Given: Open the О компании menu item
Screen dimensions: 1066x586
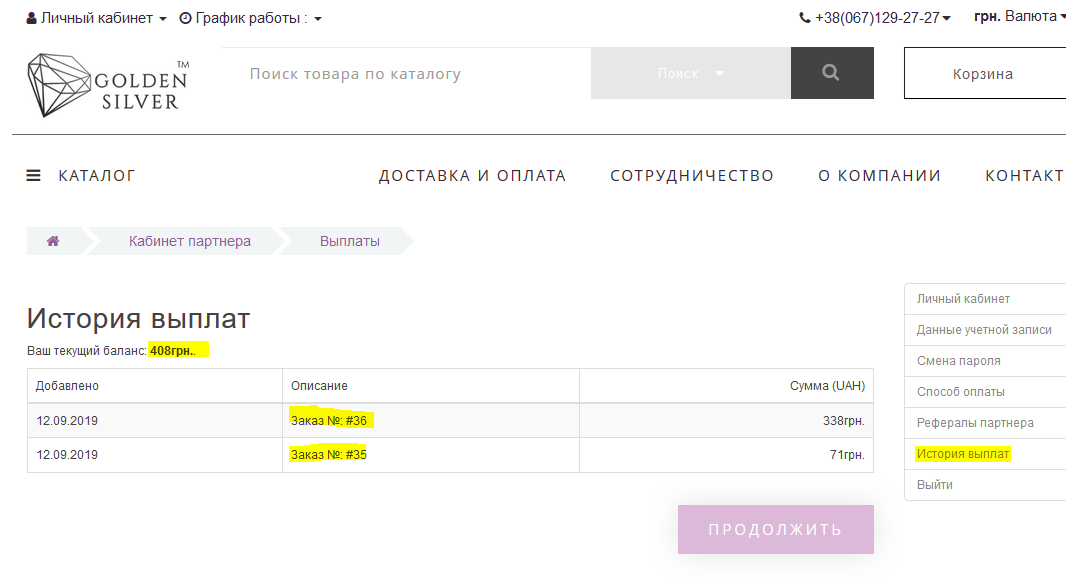Looking at the screenshot, I should pos(879,176).
